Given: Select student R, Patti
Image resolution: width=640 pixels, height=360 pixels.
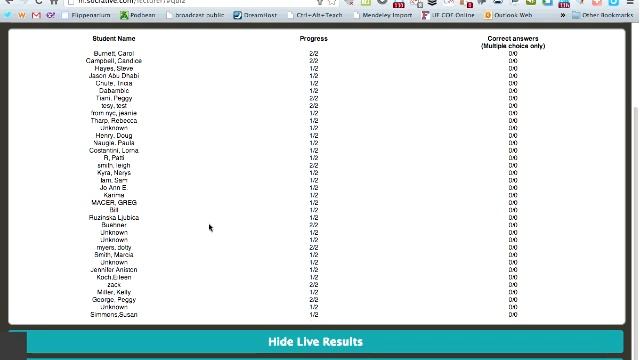Looking at the screenshot, I should click(x=114, y=158).
